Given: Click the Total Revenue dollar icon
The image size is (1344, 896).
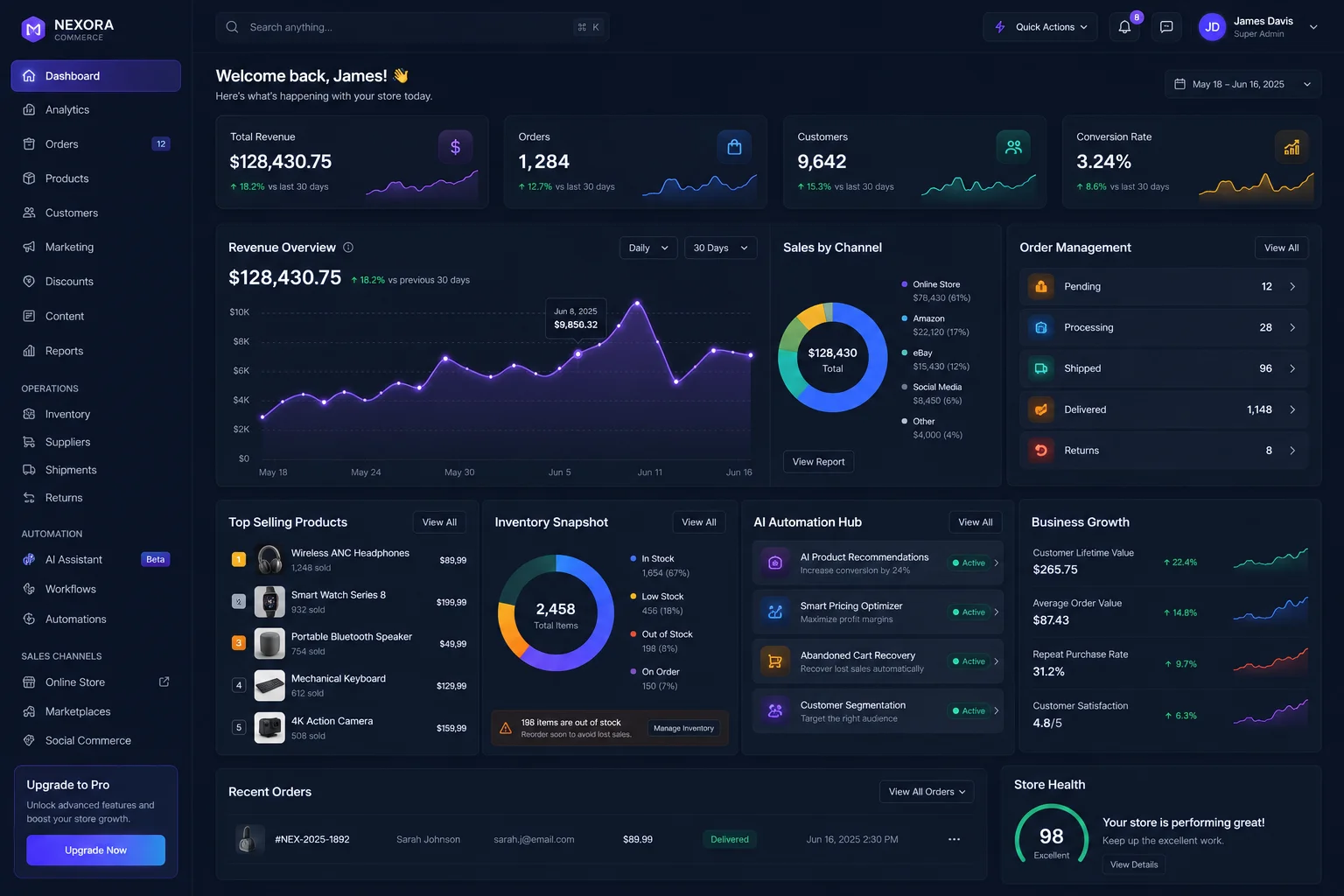Looking at the screenshot, I should coord(455,147).
